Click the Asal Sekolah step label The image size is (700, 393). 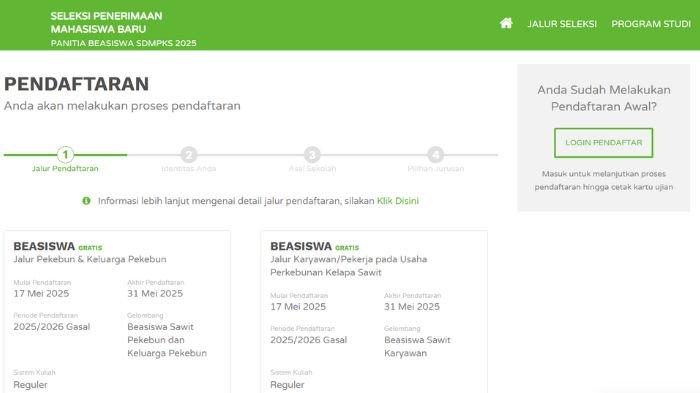(312, 169)
